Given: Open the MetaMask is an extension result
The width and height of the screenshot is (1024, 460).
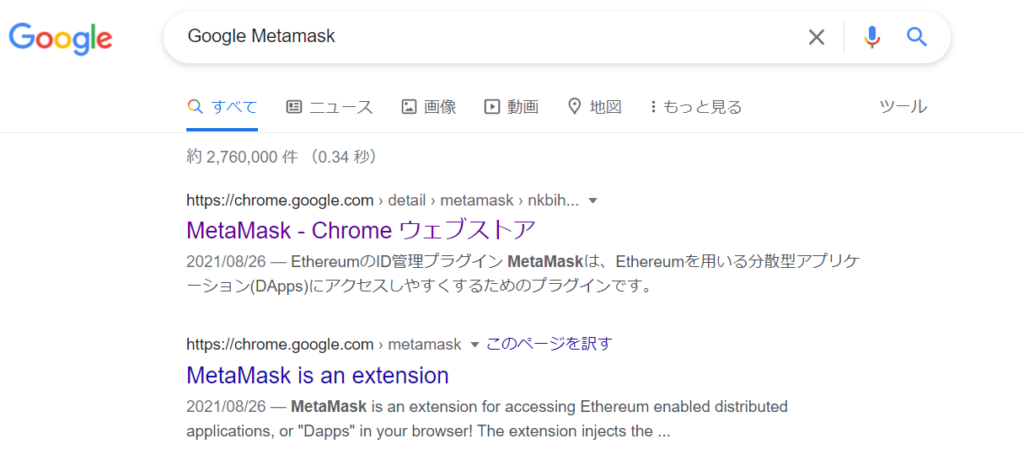Looking at the screenshot, I should (x=317, y=375).
